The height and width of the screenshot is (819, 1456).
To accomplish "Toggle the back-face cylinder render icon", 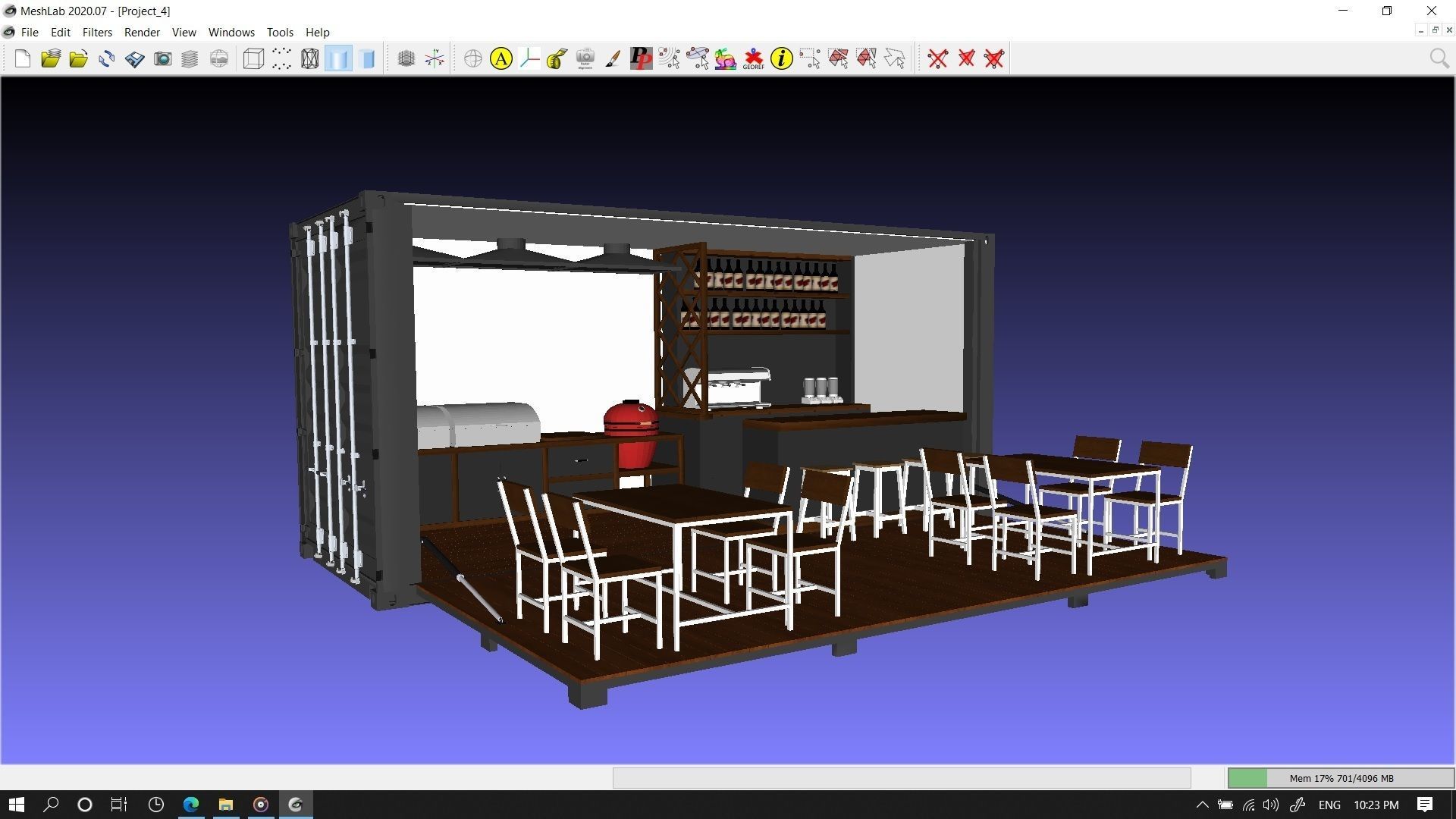I will coord(367,58).
